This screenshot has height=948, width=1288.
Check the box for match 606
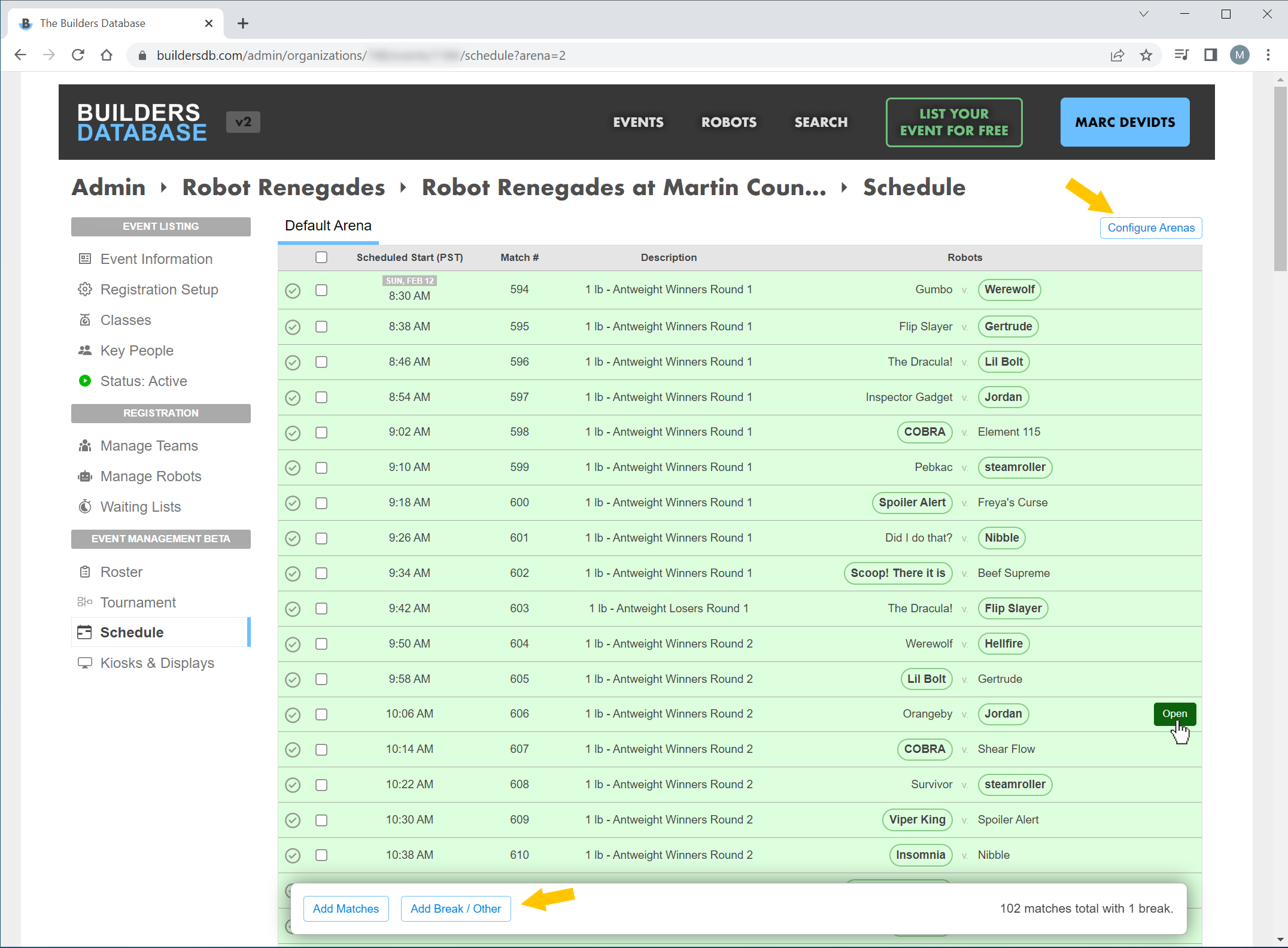[x=321, y=715]
